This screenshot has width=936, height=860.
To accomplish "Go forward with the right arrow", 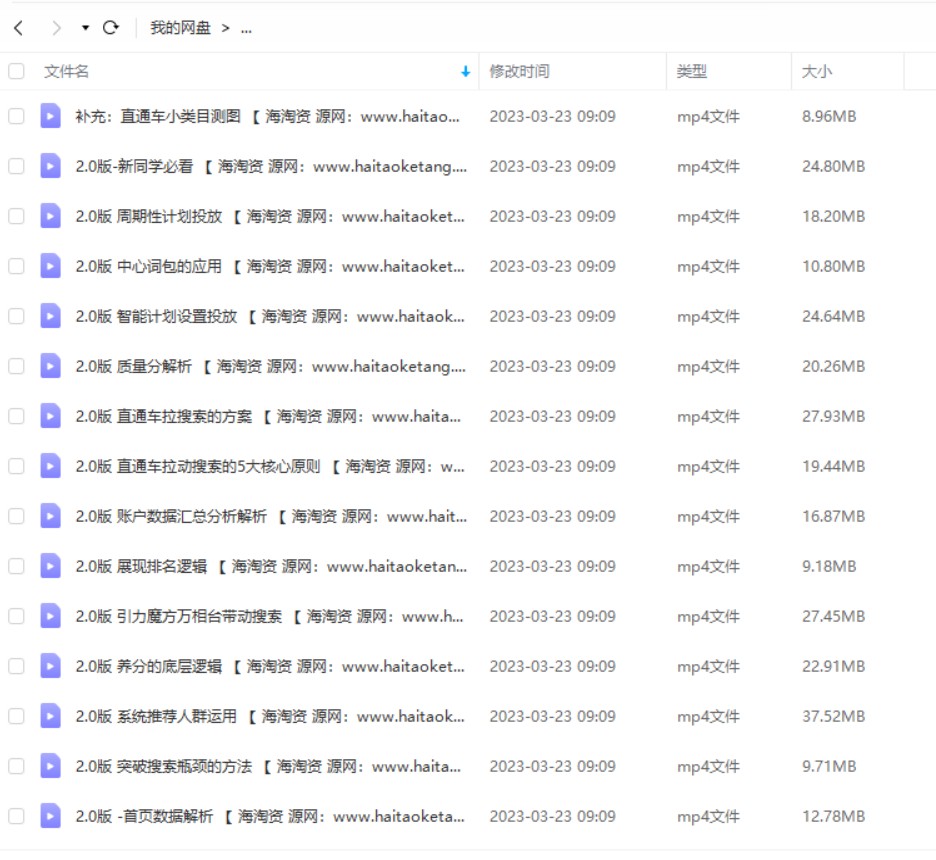I will click(x=56, y=28).
